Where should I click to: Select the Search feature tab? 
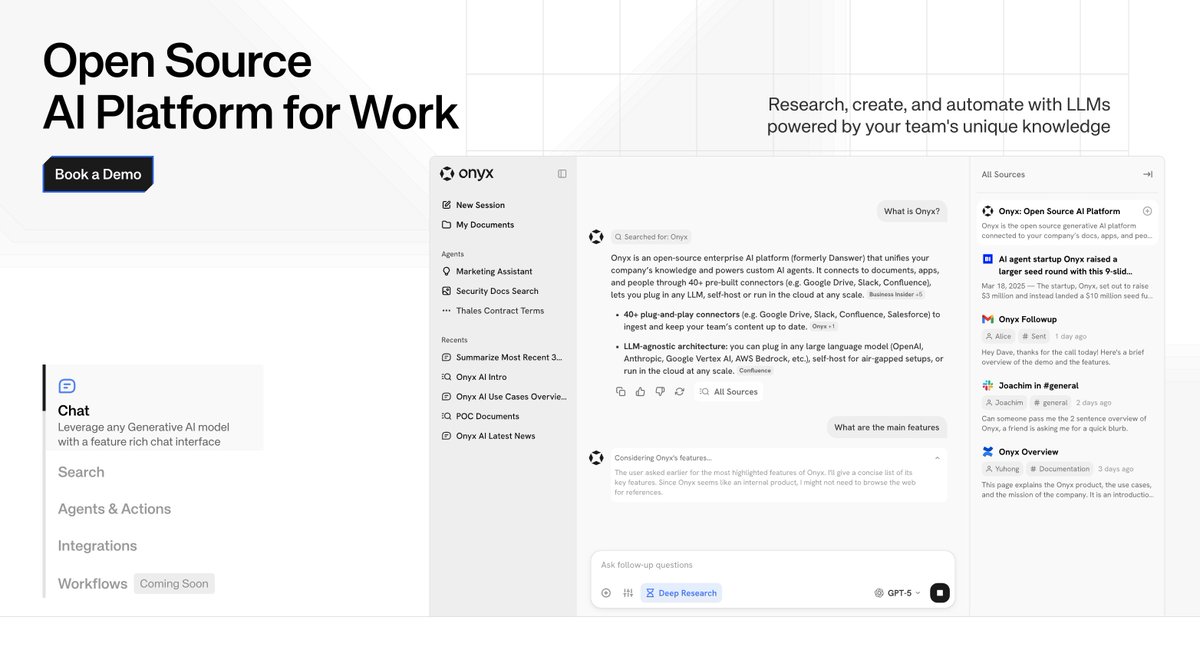(81, 472)
